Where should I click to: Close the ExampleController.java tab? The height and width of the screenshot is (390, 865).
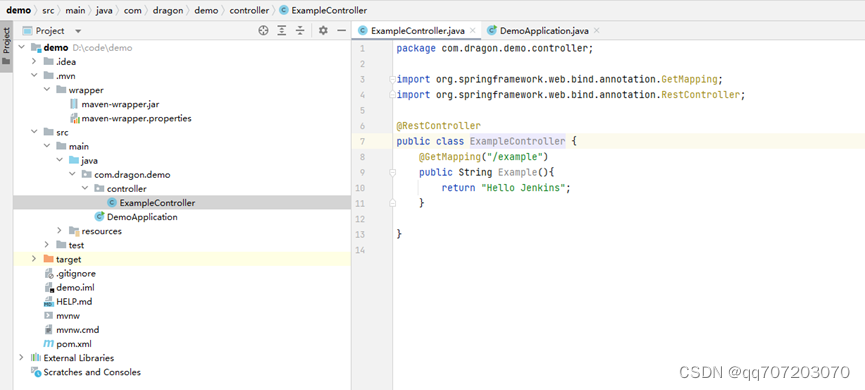[473, 31]
